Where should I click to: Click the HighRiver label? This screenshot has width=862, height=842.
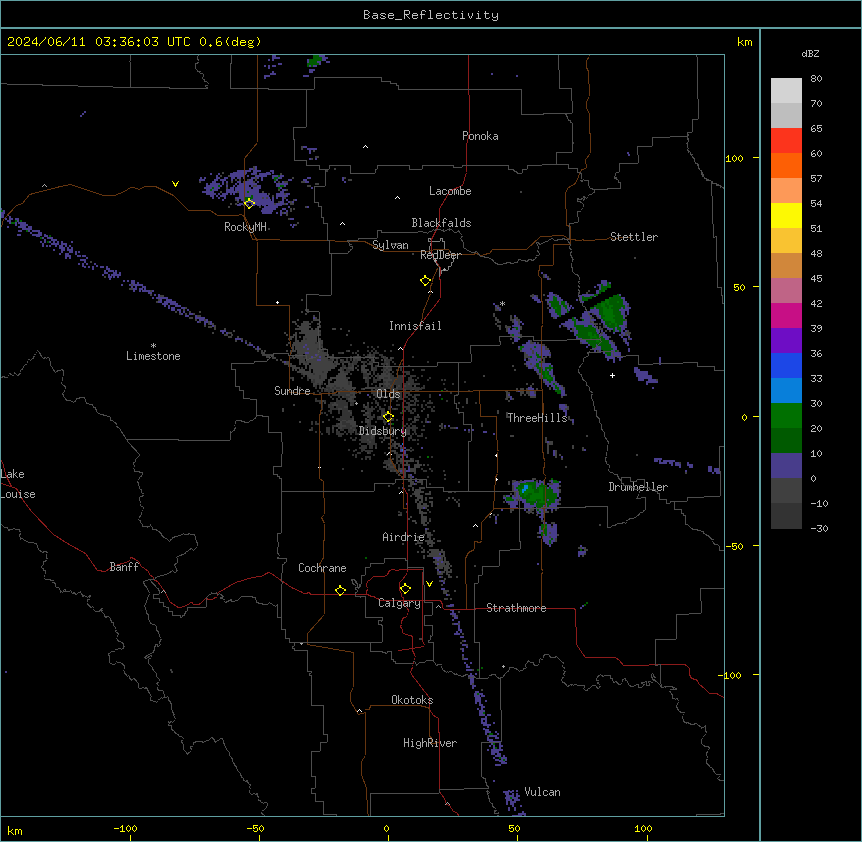point(430,743)
